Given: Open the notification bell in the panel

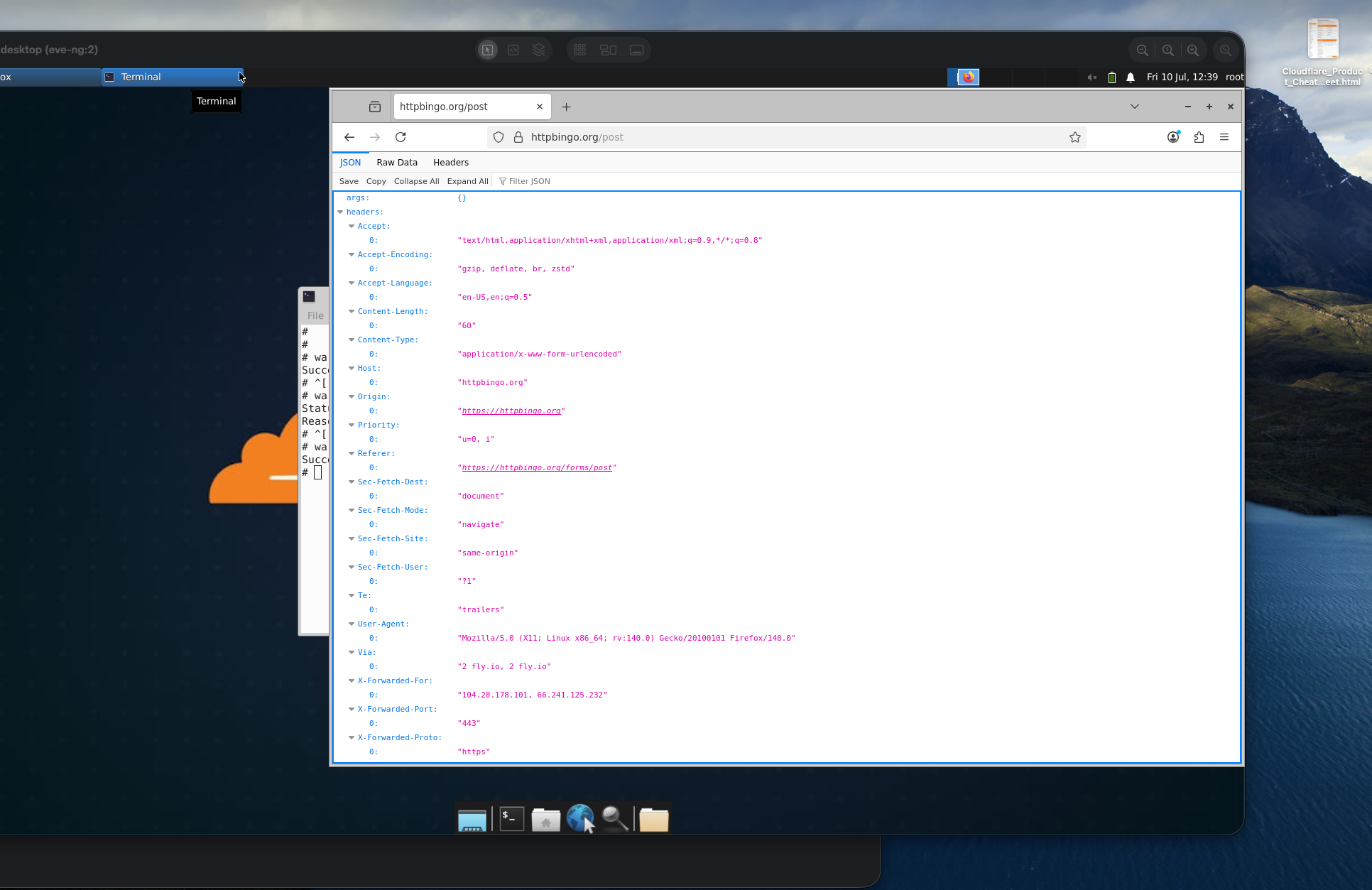Looking at the screenshot, I should 1131,77.
